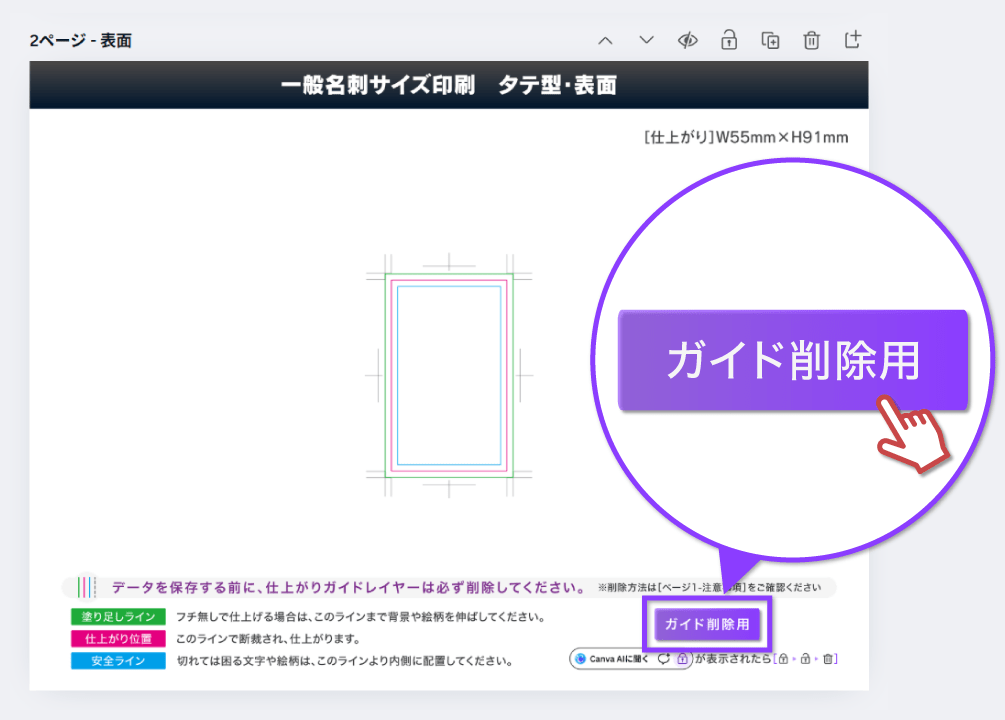The height and width of the screenshot is (720, 1005).
Task: Move page up with the up chevron
Action: coord(605,40)
